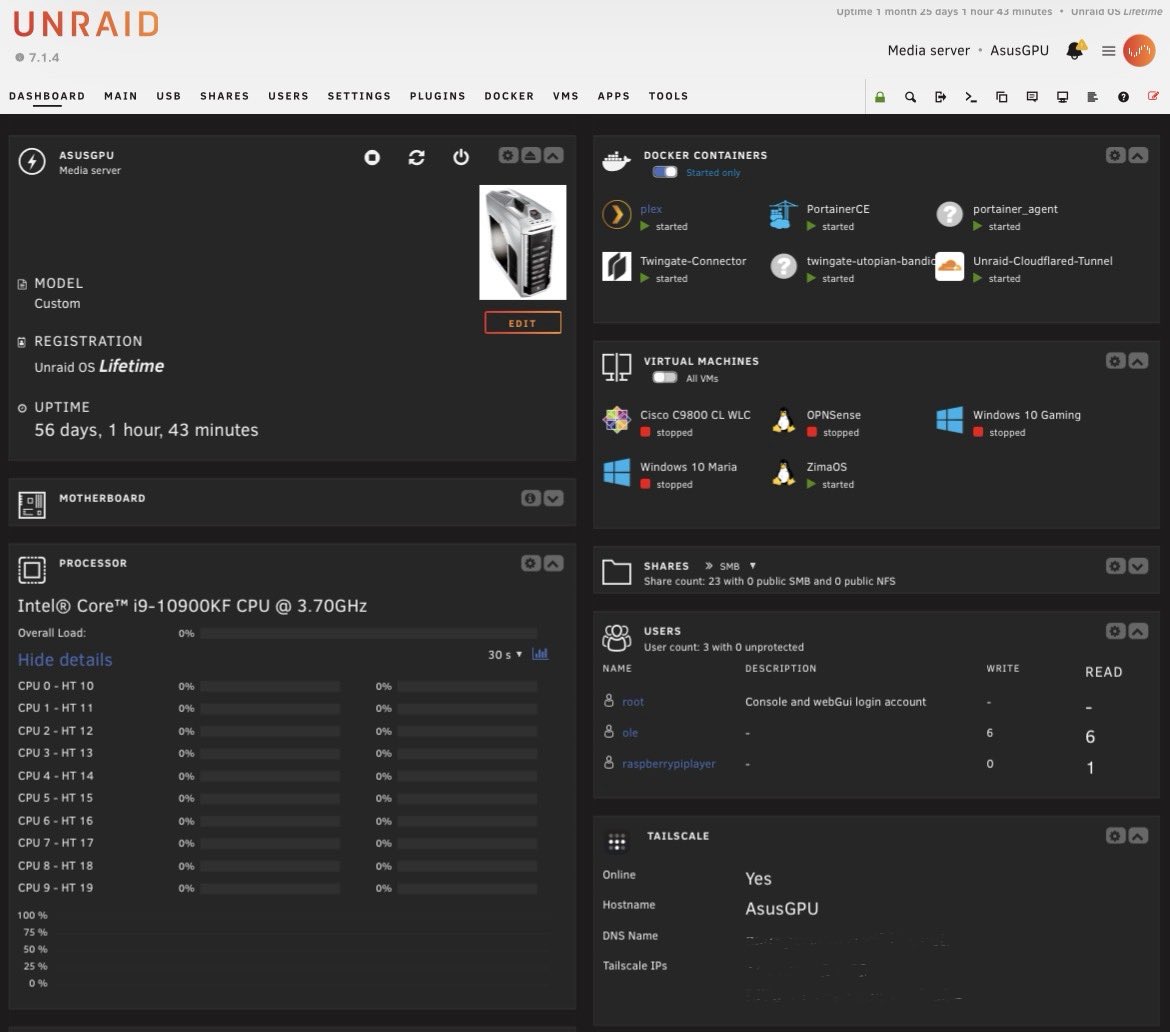Image resolution: width=1170 pixels, height=1032 pixels.
Task: Click the Cisco C9800 CL WLC VM icon
Action: click(x=616, y=420)
